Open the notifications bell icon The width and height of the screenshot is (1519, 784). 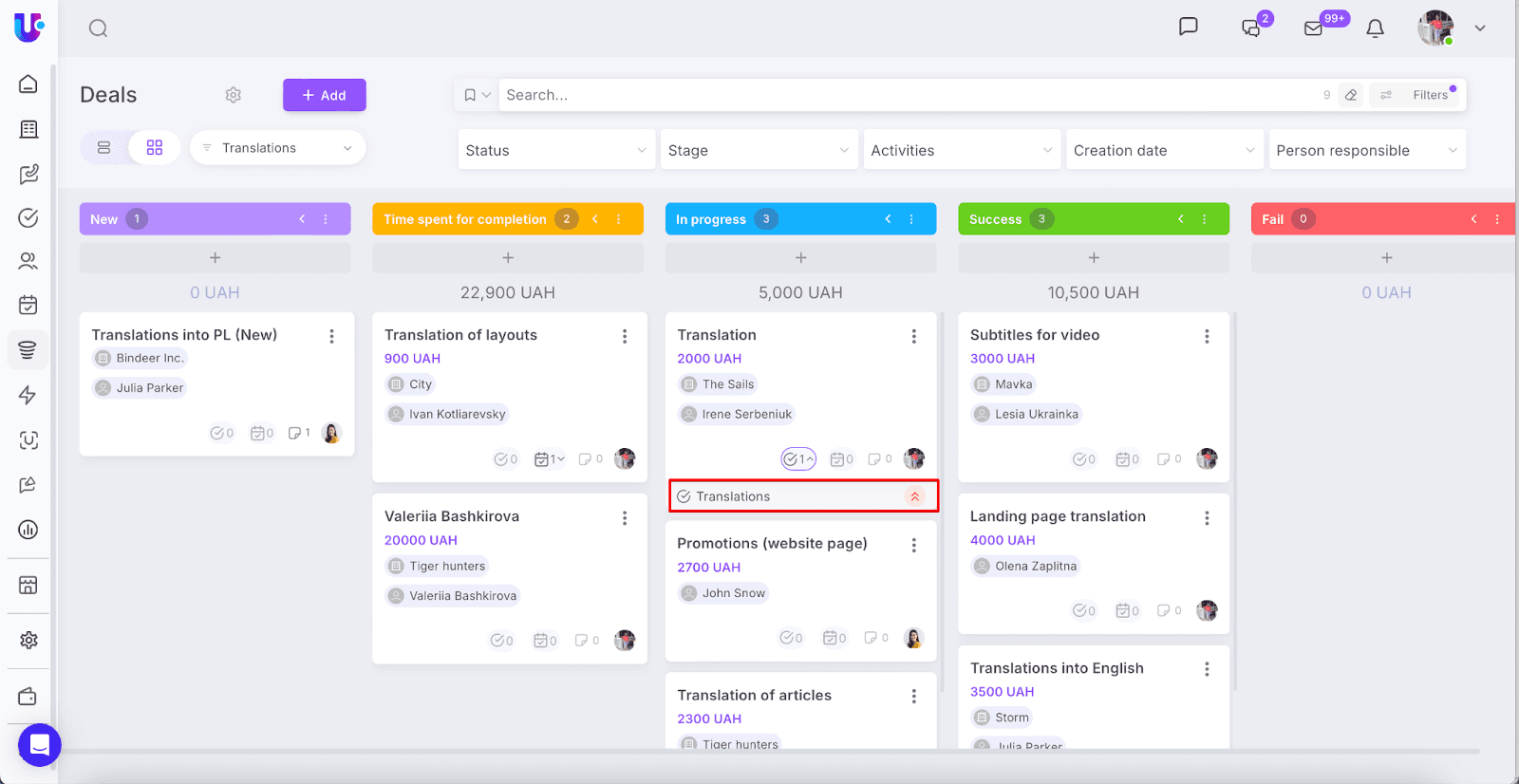coord(1375,28)
